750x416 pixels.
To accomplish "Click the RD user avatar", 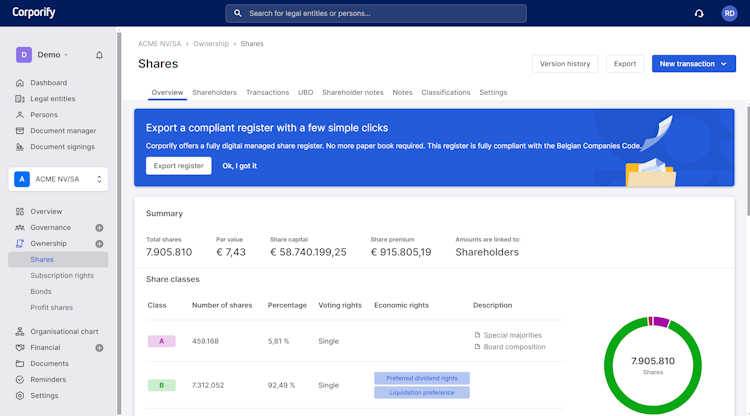I will (729, 13).
